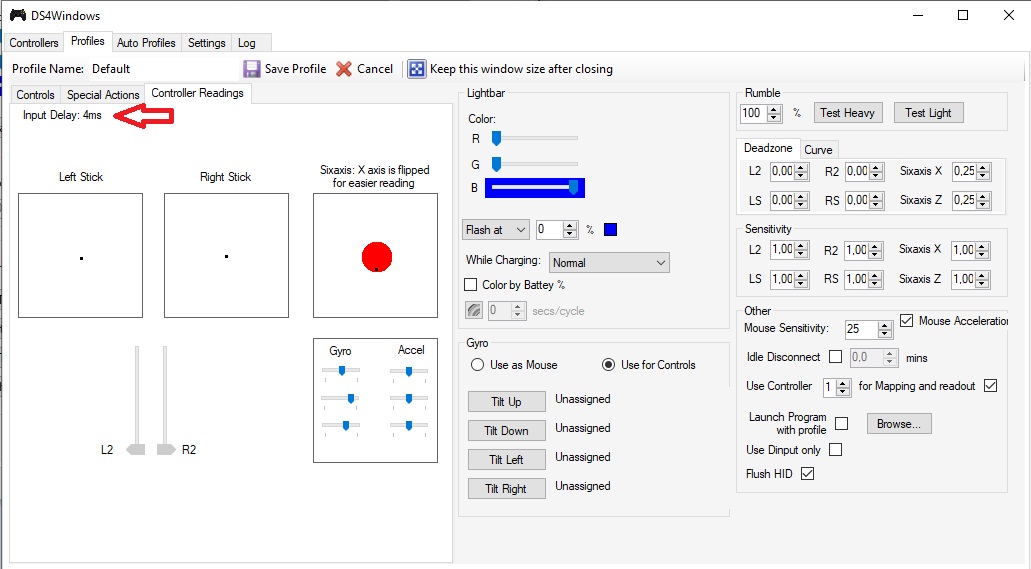1031x569 pixels.
Task: Click the R2 deadzone stepper arrows
Action: 876,172
